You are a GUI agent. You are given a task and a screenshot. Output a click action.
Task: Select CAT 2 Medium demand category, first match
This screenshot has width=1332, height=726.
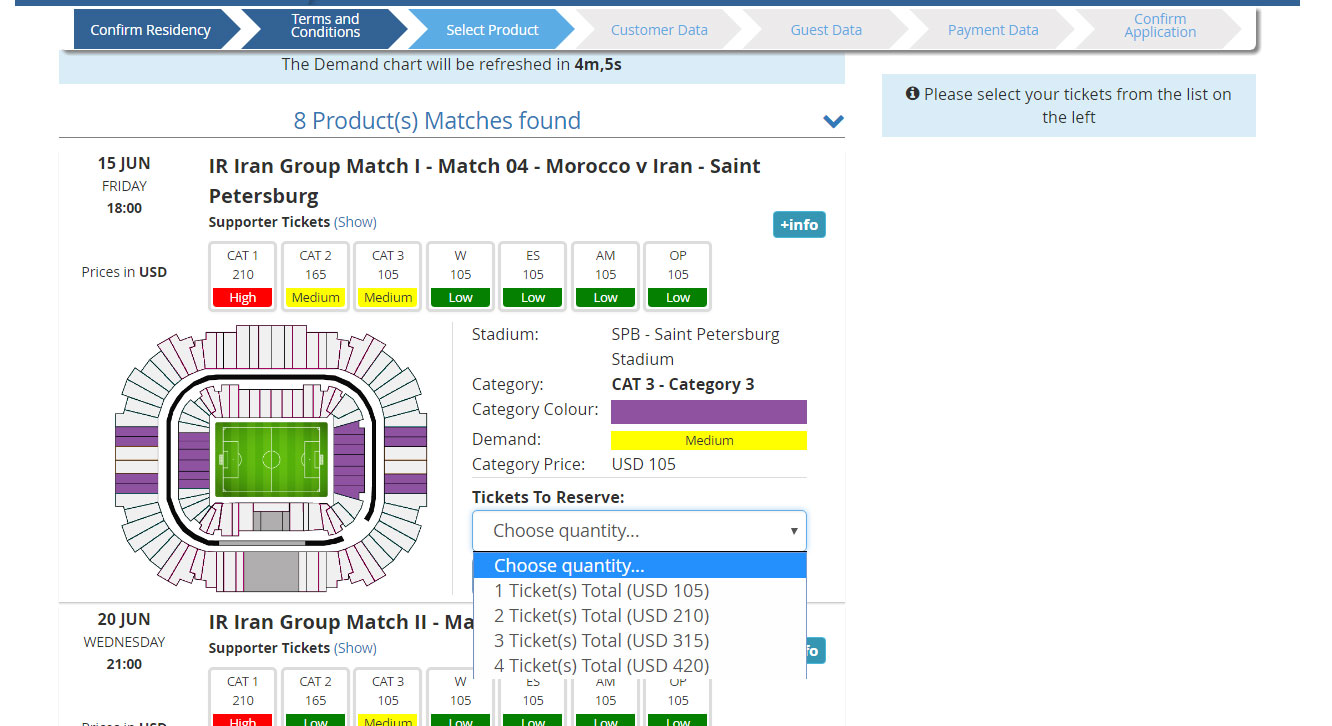pos(315,276)
